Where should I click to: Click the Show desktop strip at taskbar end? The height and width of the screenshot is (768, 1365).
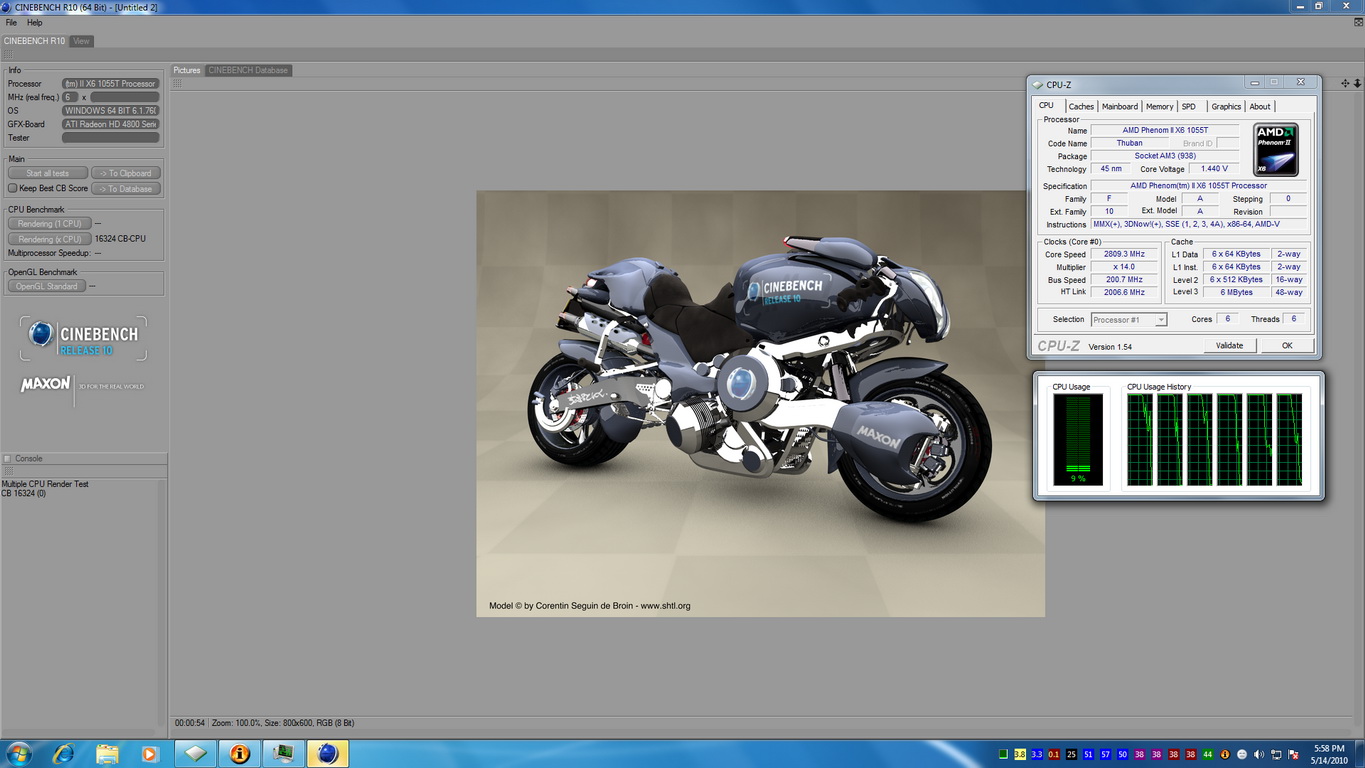1358,754
